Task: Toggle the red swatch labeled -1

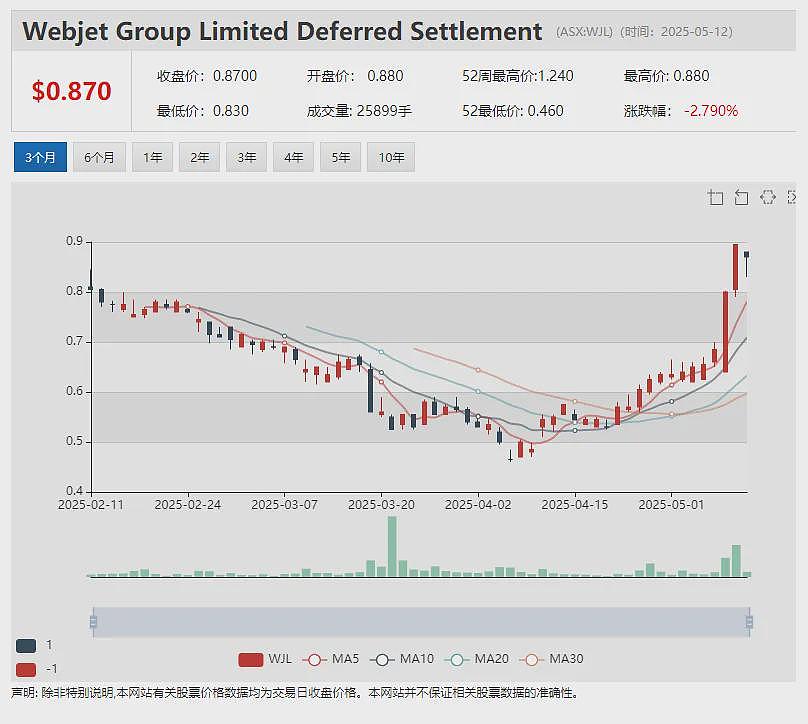Action: click(x=26, y=669)
